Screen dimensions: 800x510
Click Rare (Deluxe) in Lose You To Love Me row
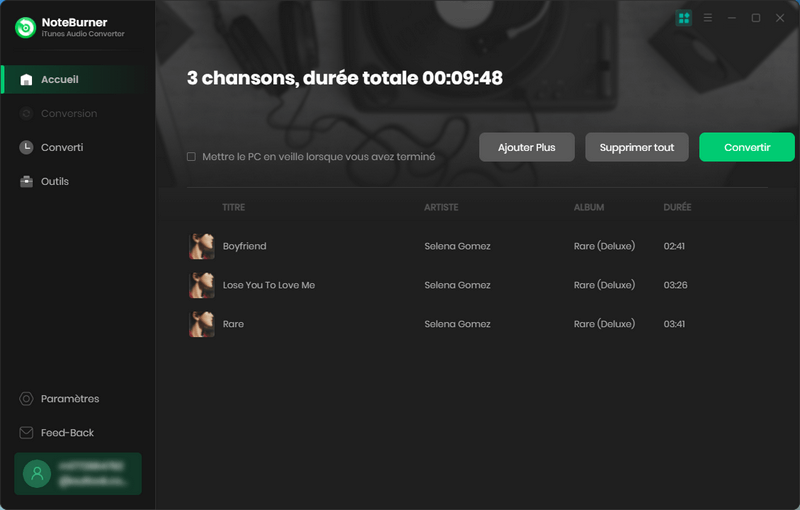pos(605,285)
